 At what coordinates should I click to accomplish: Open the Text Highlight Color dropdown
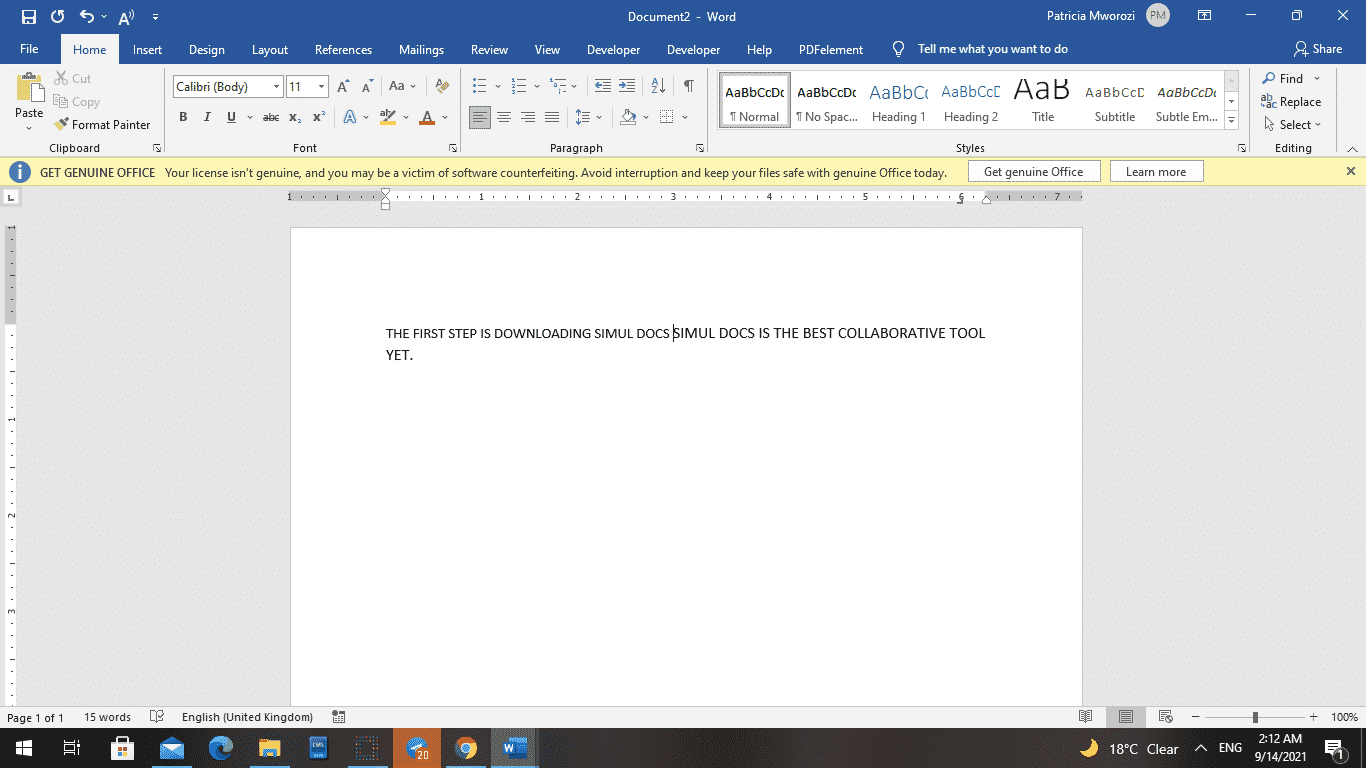point(405,117)
